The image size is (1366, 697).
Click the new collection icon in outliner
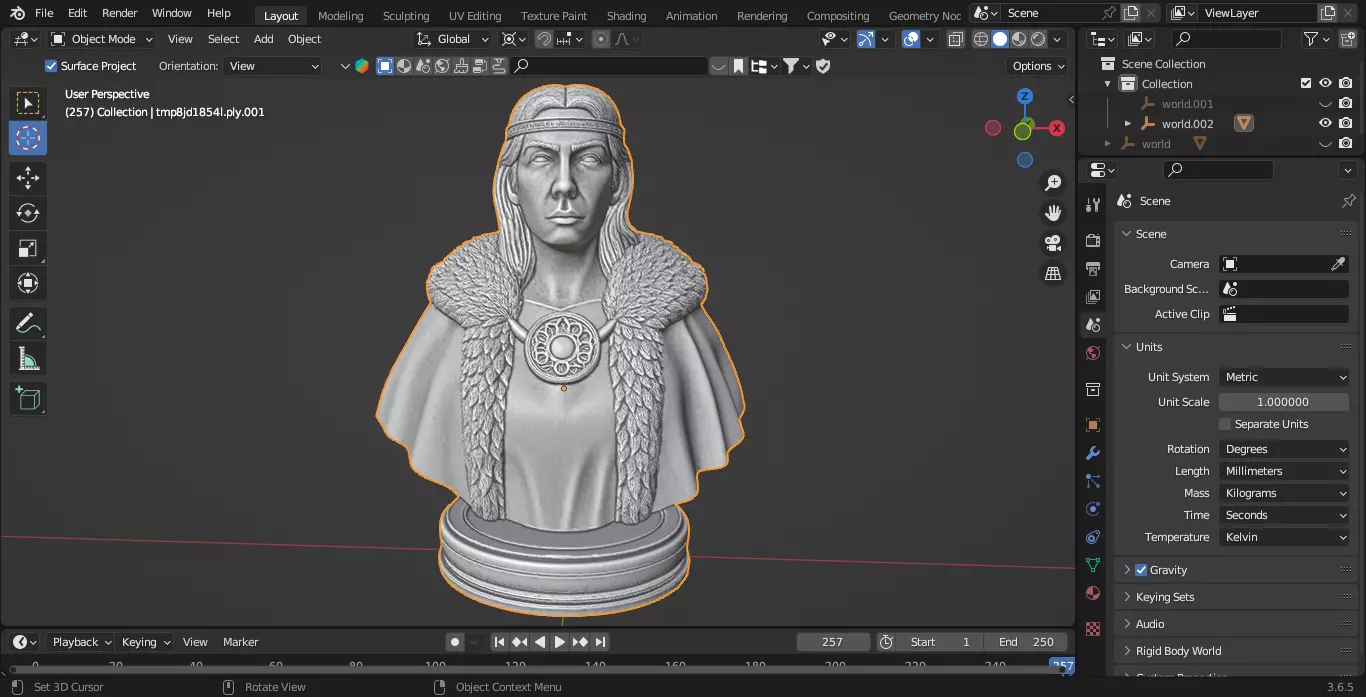pos(1346,39)
